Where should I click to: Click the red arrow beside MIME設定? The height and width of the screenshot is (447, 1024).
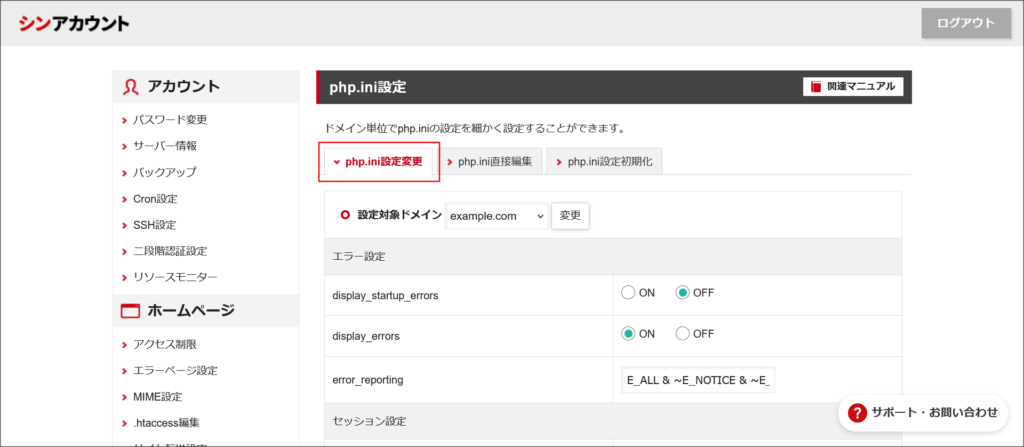(124, 397)
